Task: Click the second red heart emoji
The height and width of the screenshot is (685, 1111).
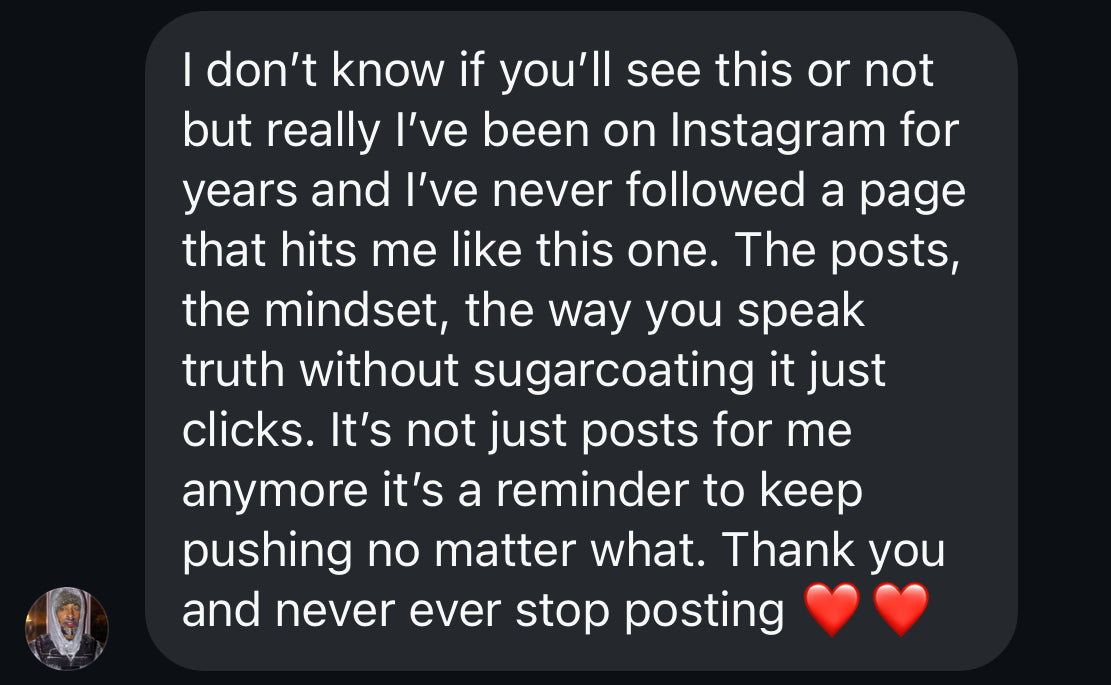Action: pyautogui.click(x=901, y=610)
